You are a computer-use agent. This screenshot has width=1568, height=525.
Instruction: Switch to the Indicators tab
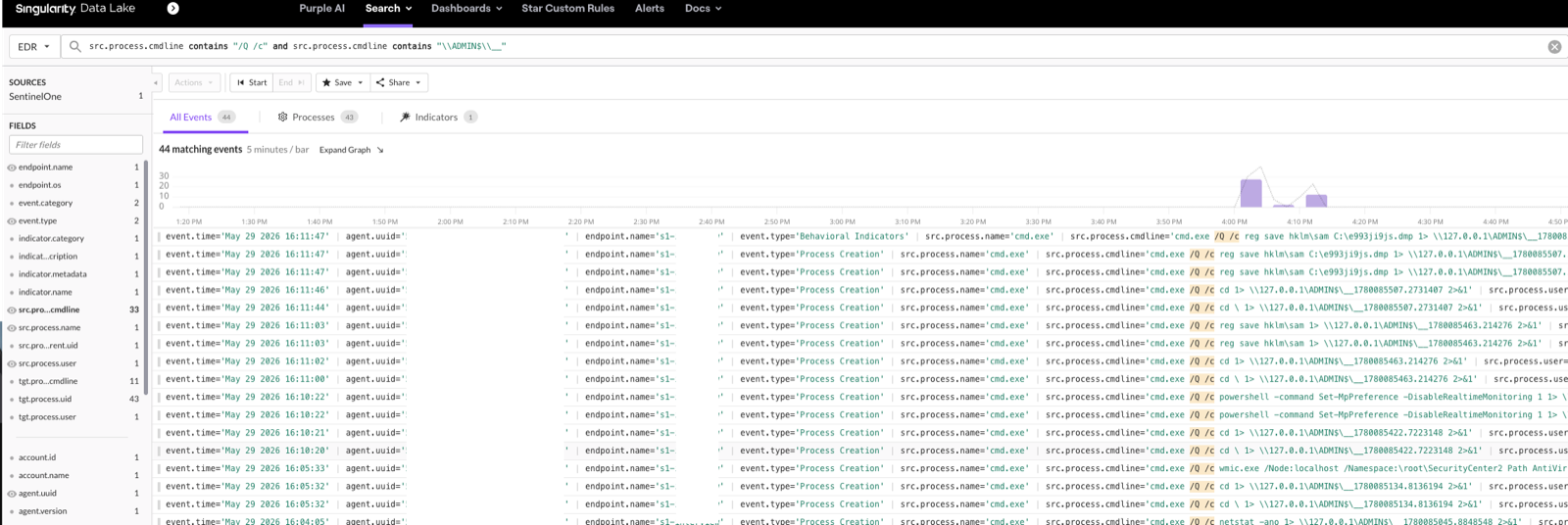438,118
